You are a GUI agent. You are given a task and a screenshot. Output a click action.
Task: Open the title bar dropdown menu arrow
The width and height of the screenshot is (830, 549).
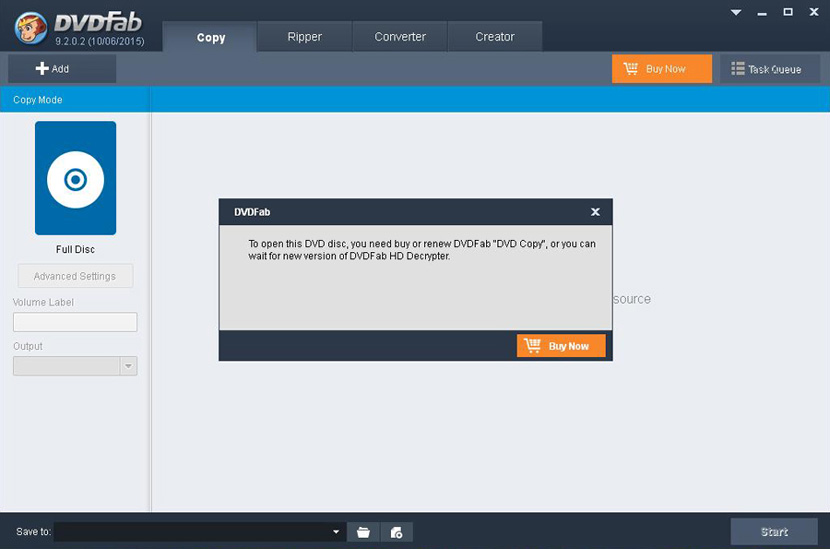(736, 13)
